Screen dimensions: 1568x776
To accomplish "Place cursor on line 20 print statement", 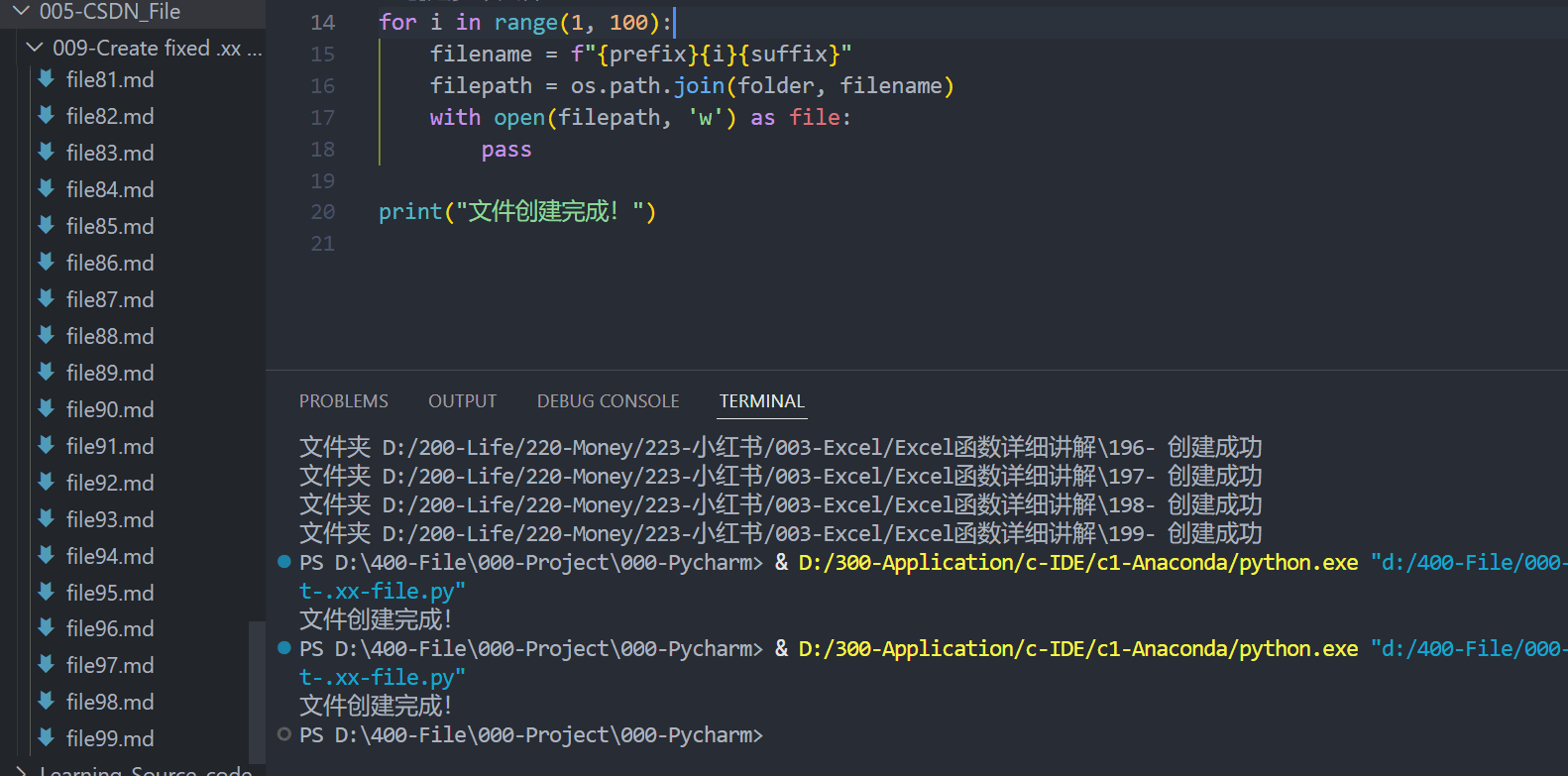I will pos(516,212).
